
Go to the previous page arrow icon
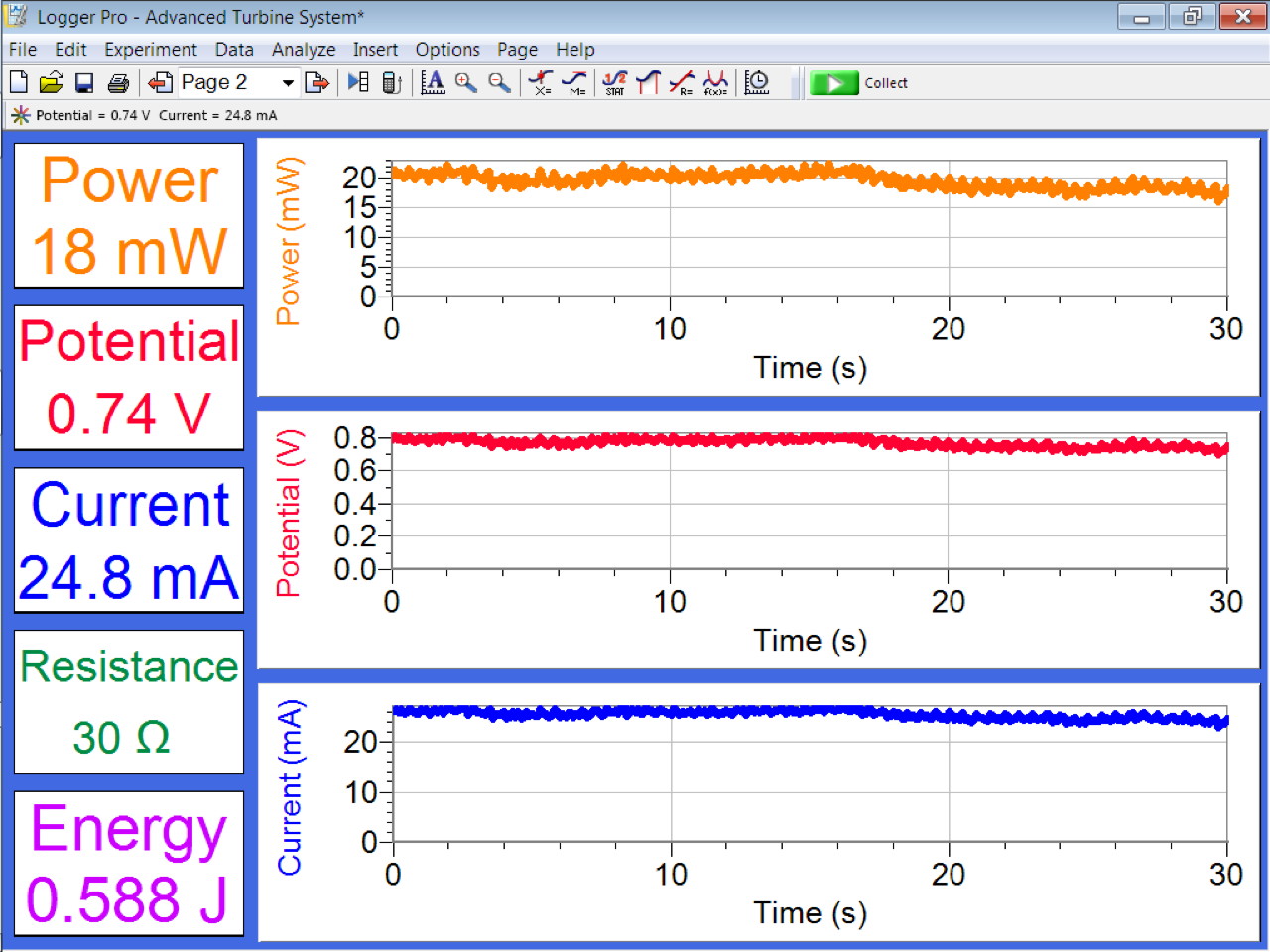160,83
